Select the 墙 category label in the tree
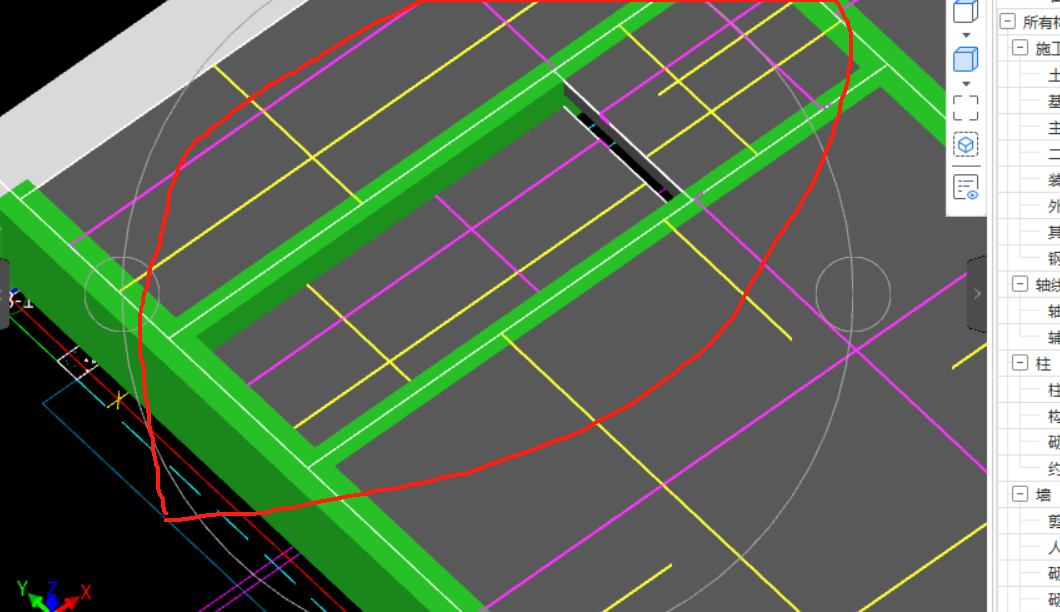Screen dimensions: 1060x612 (x=1044, y=495)
